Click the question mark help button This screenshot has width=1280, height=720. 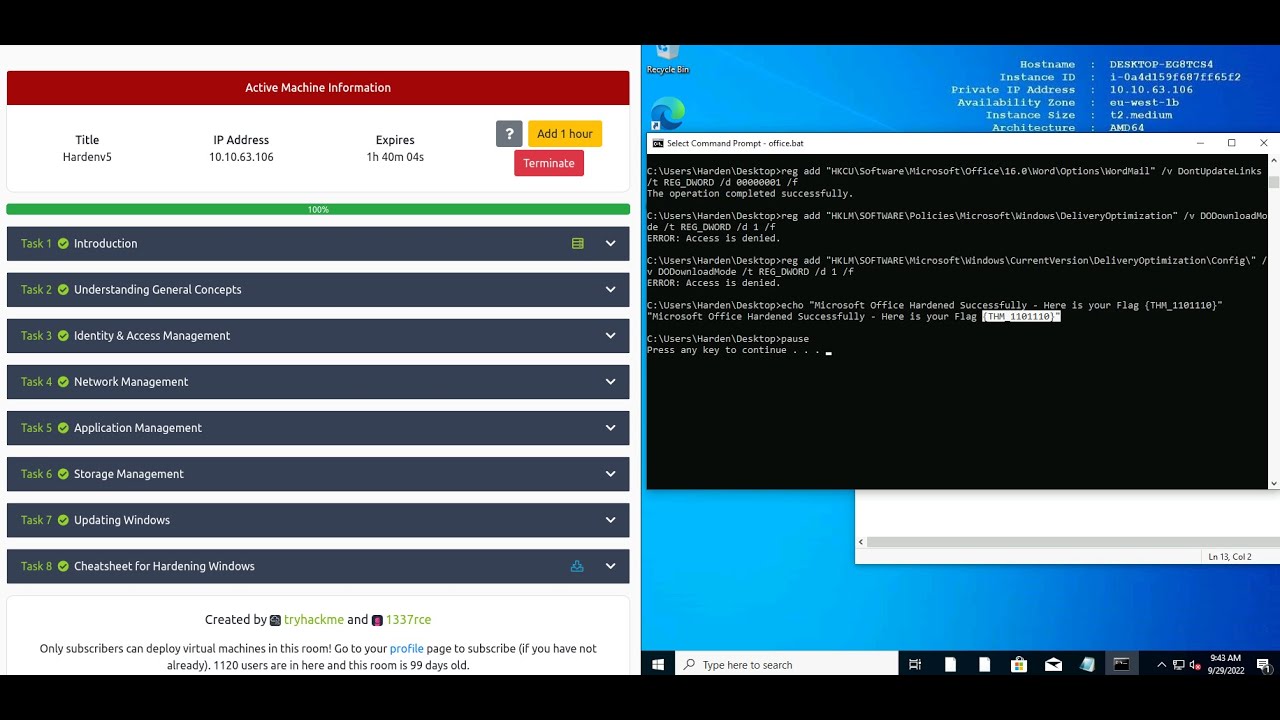(x=509, y=133)
